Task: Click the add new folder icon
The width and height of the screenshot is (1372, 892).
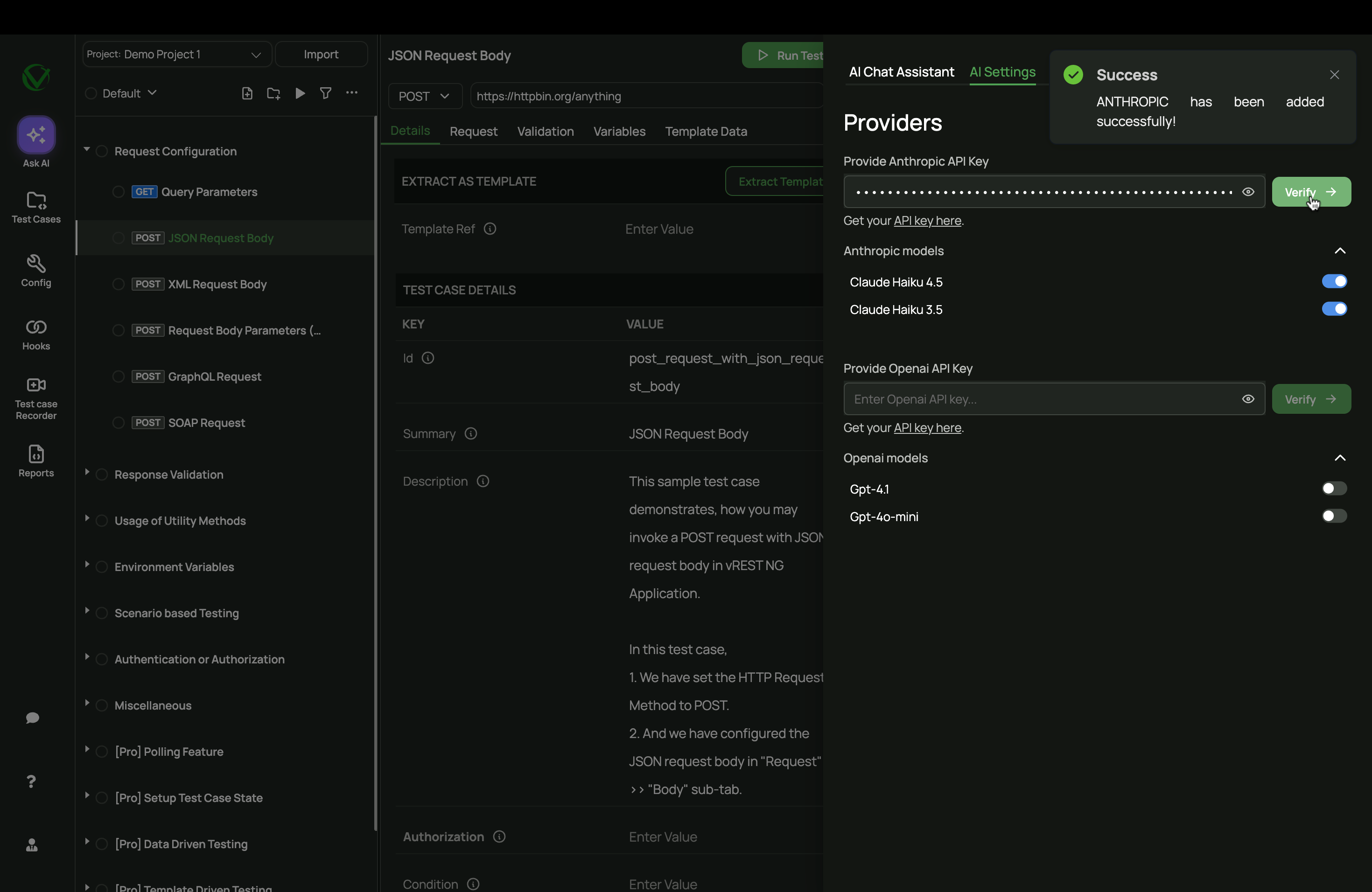Action: tap(273, 93)
